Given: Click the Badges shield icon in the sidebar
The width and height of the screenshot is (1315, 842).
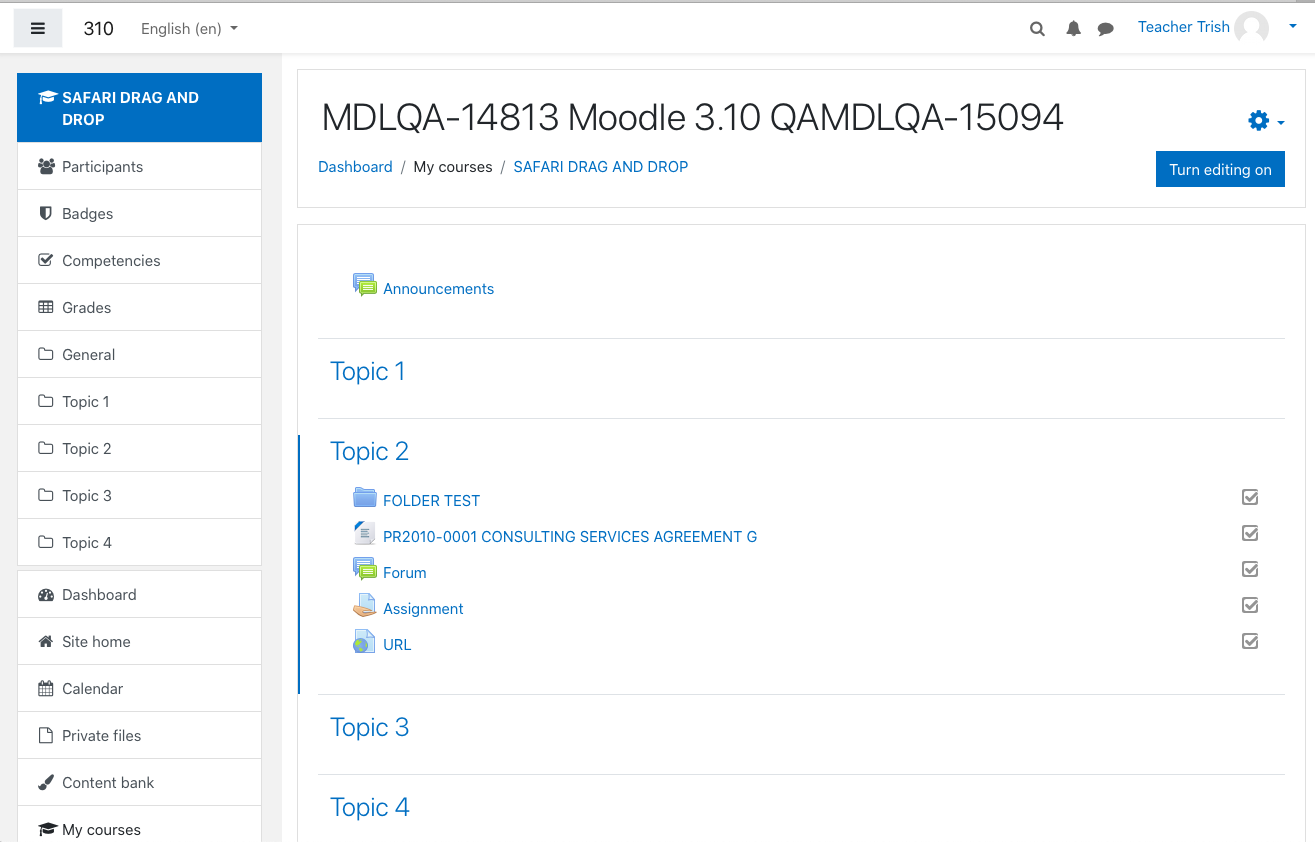Looking at the screenshot, I should click(46, 213).
